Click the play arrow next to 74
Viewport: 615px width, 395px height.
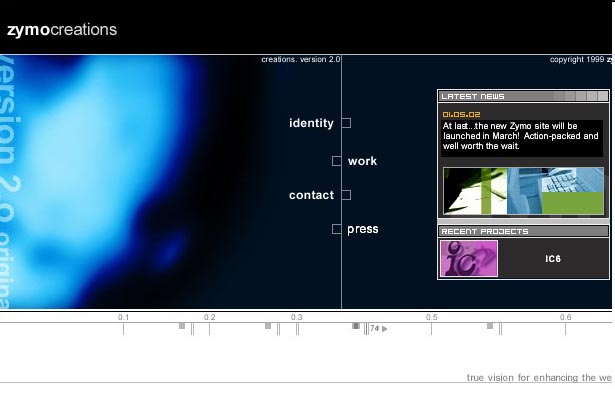(385, 329)
